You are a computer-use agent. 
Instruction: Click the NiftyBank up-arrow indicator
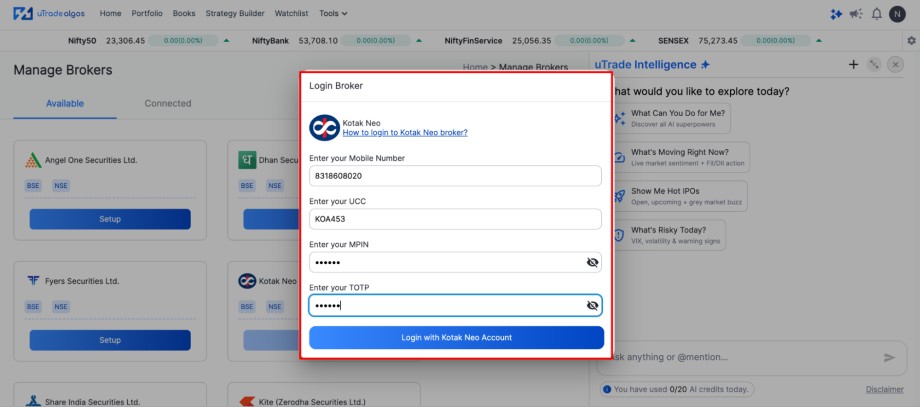(x=419, y=40)
